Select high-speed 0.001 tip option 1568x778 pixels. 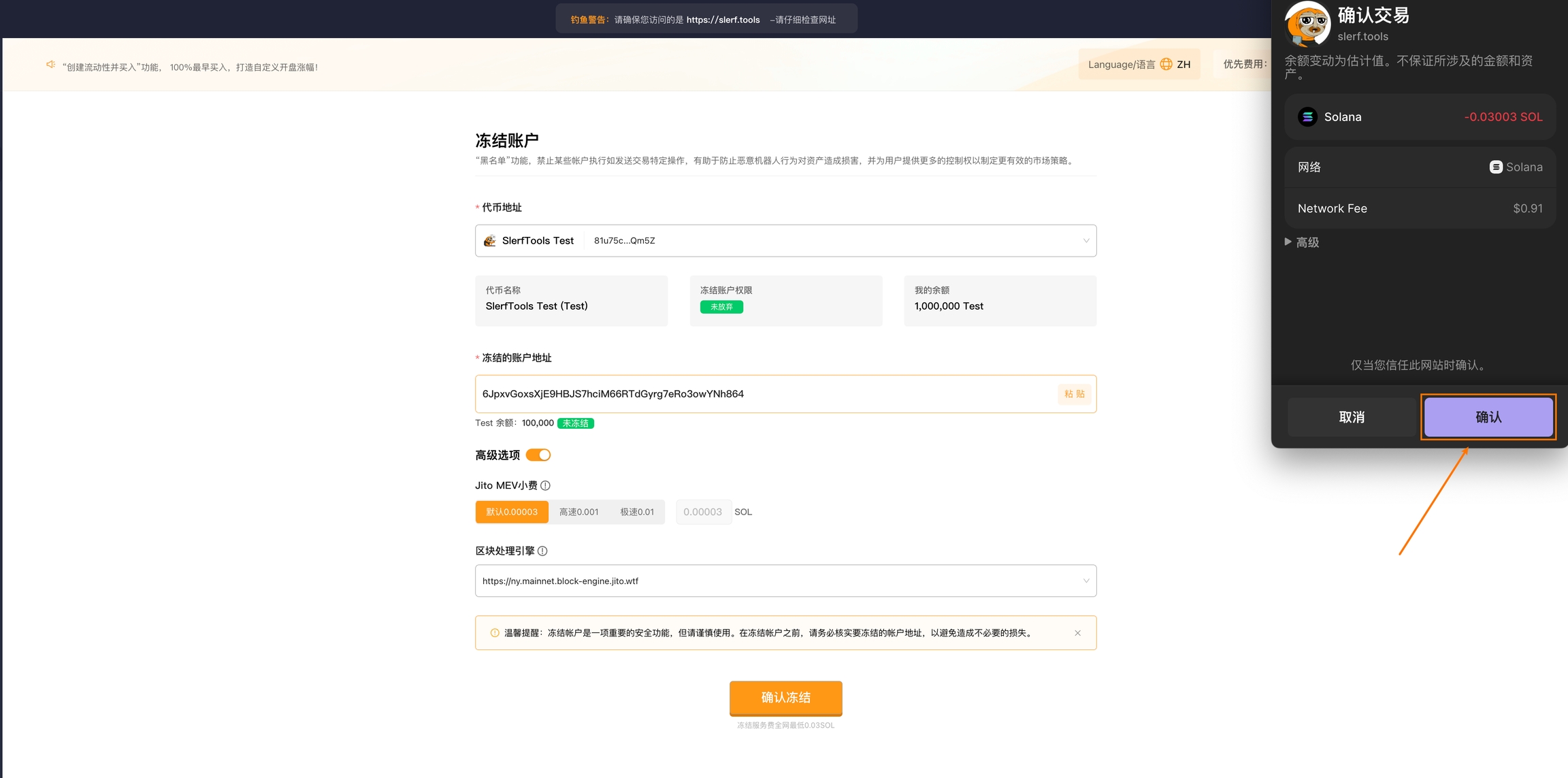578,512
